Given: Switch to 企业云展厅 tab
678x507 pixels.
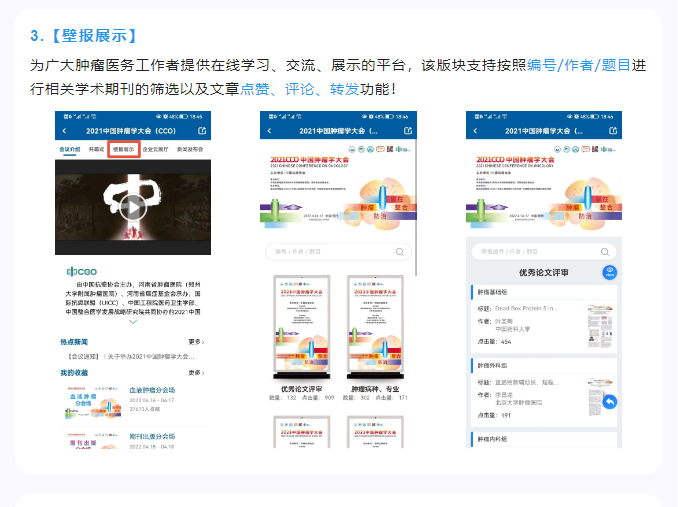Looking at the screenshot, I should (155, 149).
